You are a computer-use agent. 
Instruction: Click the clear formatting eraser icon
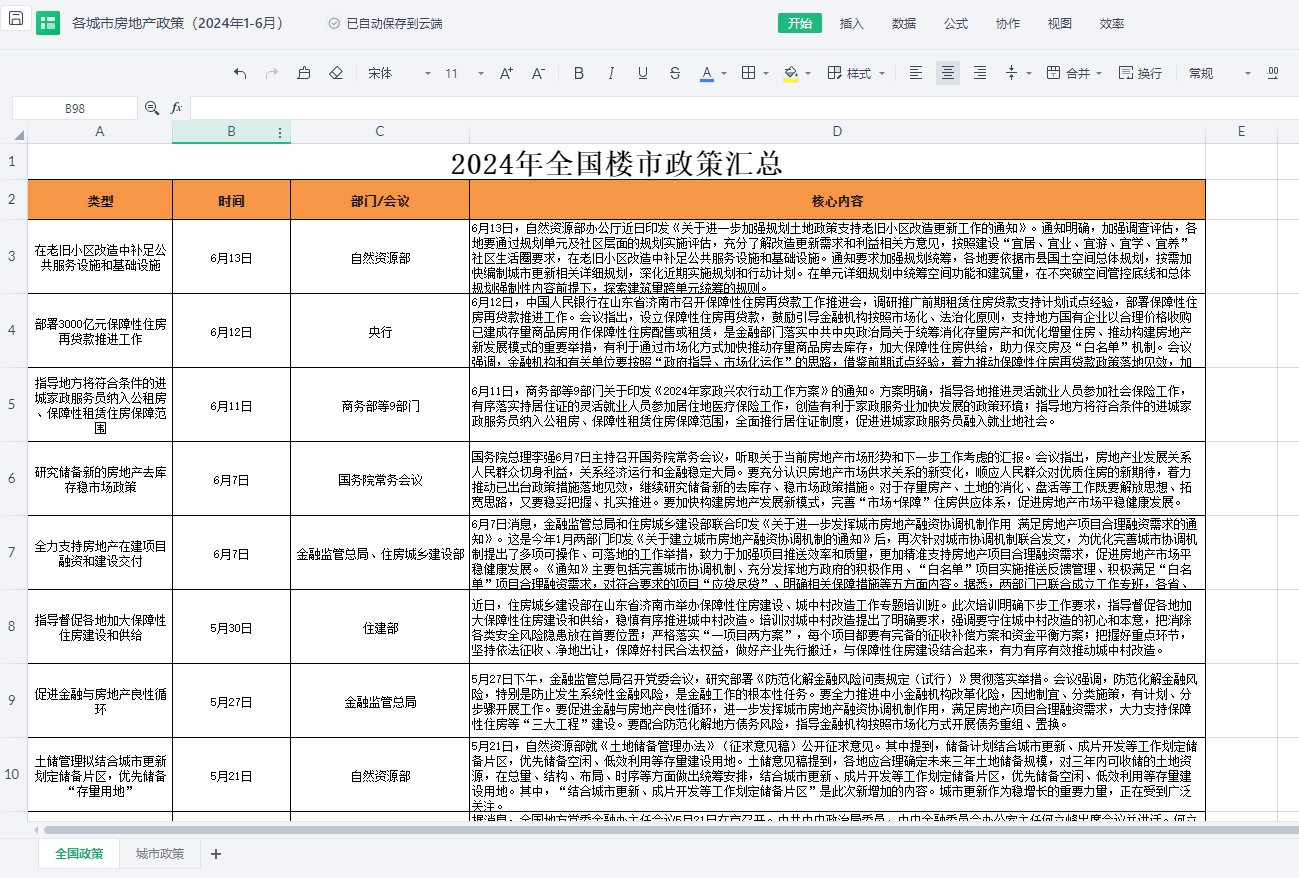point(336,73)
